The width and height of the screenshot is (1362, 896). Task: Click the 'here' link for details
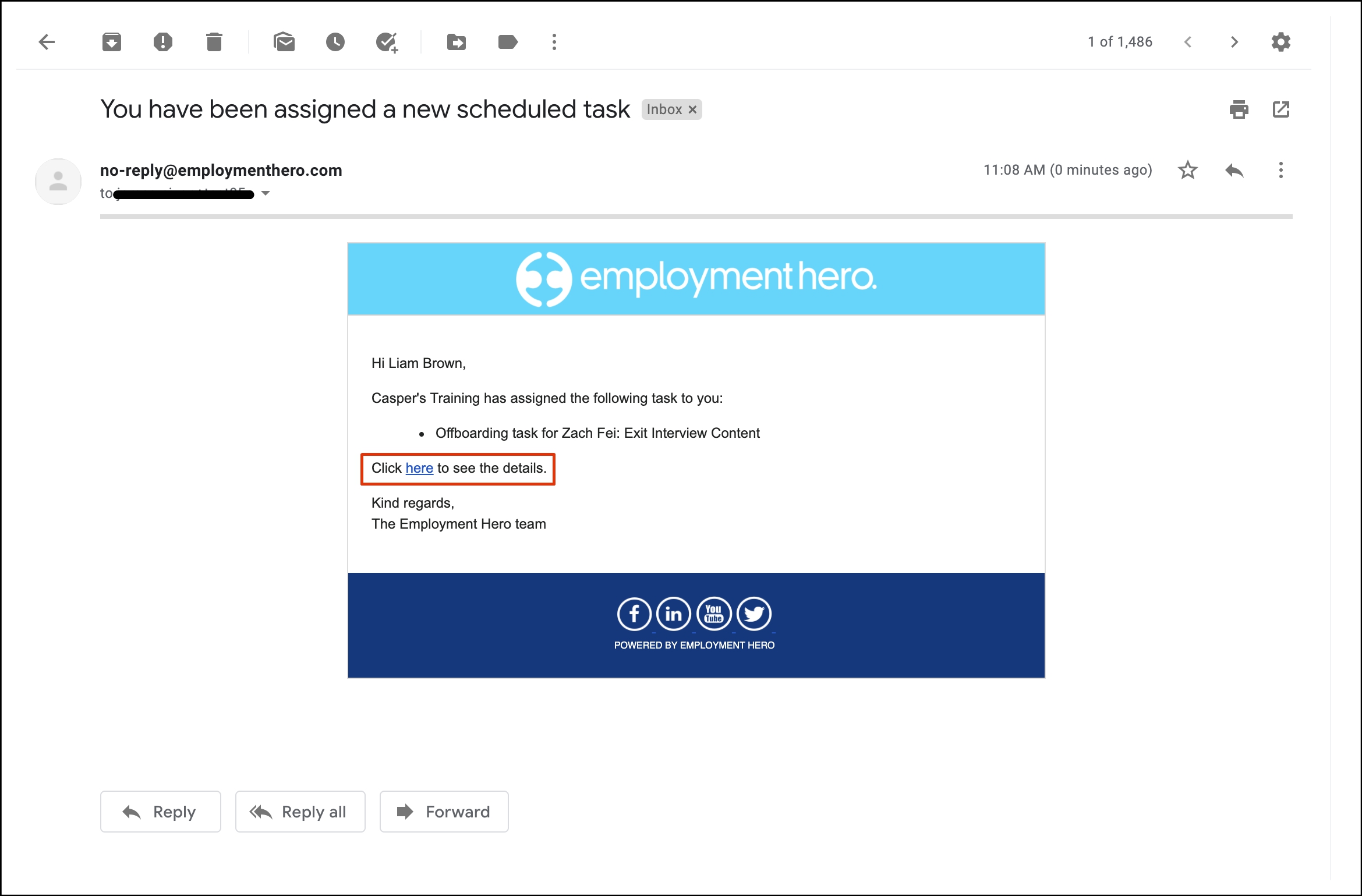point(419,468)
